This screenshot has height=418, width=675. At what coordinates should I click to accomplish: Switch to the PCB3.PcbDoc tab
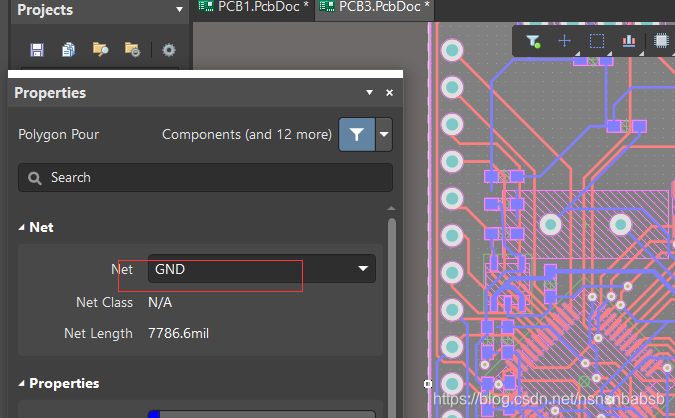pyautogui.click(x=374, y=7)
